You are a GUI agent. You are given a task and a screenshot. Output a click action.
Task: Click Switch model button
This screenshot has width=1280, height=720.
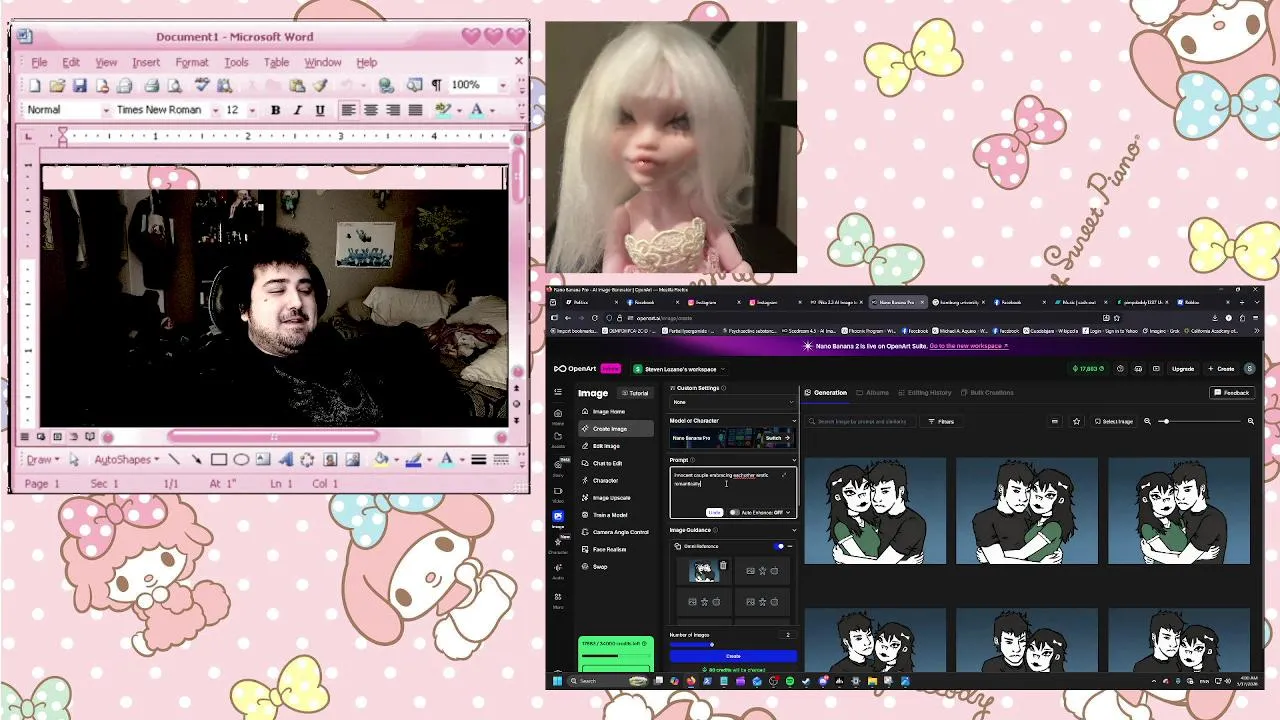(776, 438)
